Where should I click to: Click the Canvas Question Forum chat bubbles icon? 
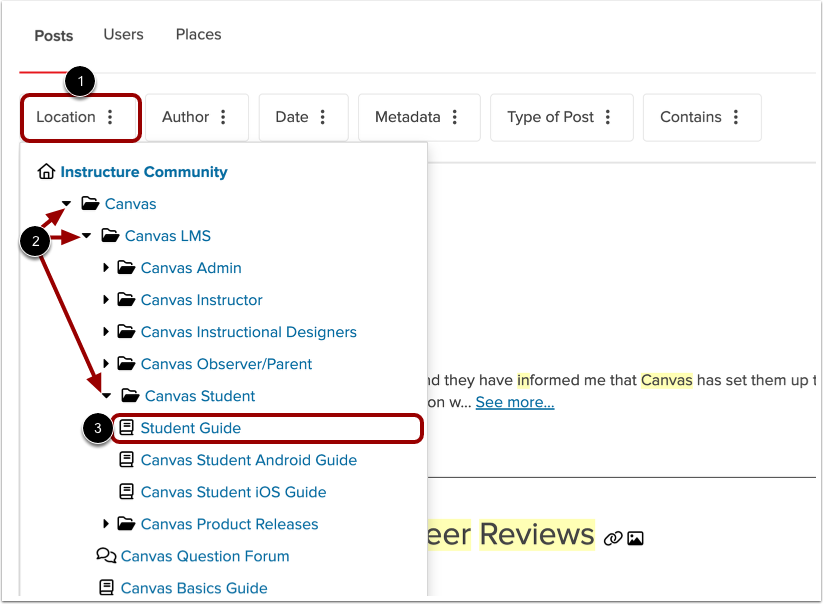(107, 555)
